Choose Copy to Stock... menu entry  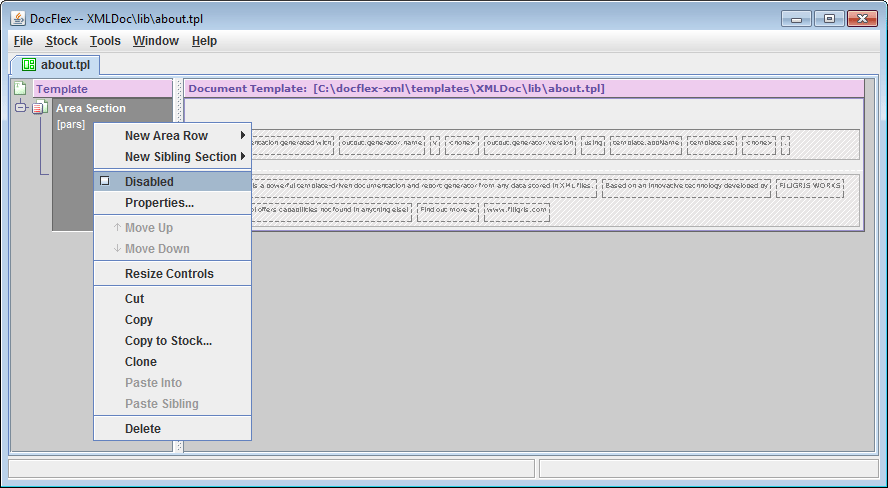(x=168, y=341)
